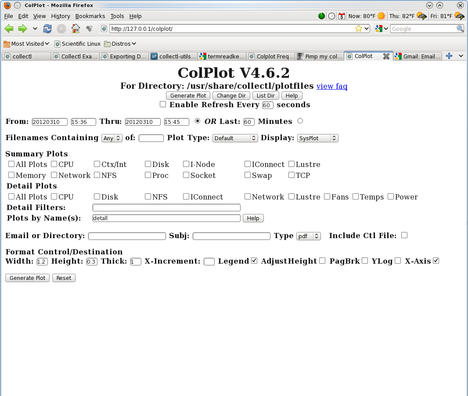The image size is (468, 396).
Task: Open the Type pdf dropdown
Action: (308, 236)
